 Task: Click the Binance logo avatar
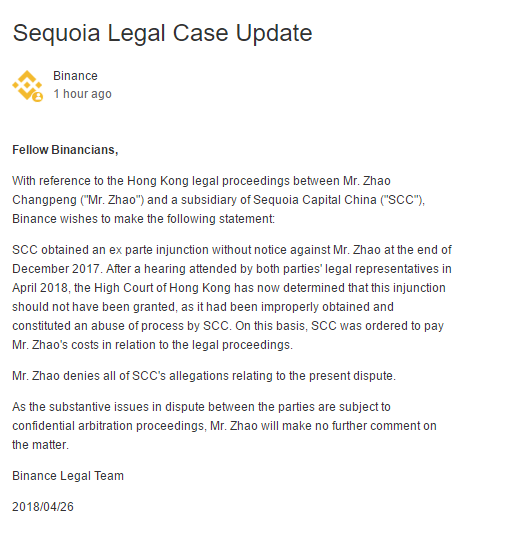tap(27, 85)
